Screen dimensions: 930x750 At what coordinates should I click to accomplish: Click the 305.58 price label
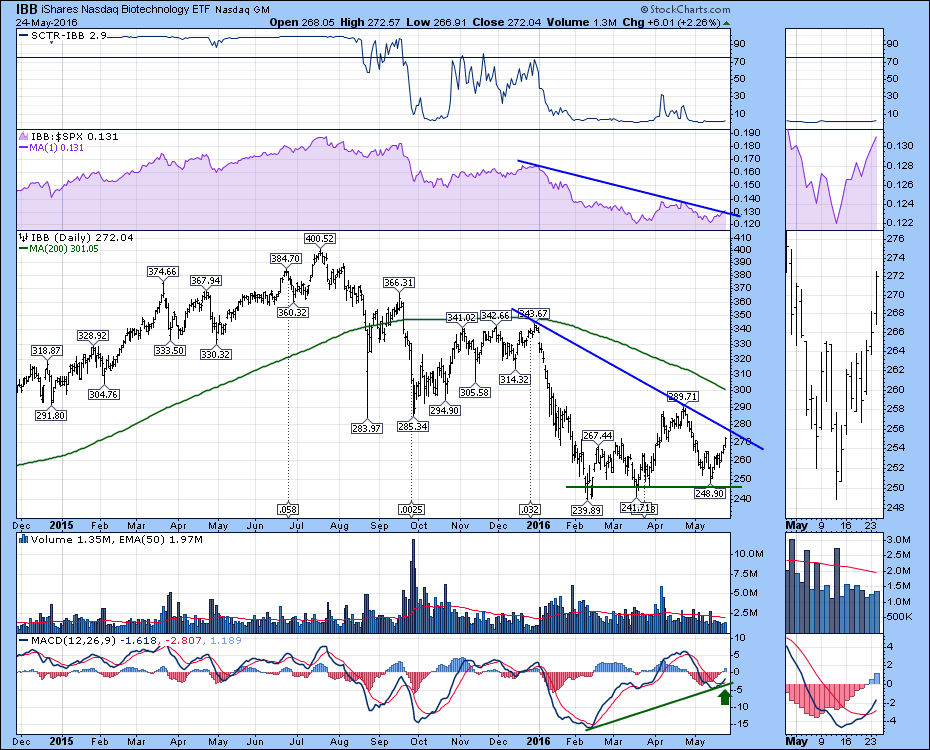coord(474,392)
